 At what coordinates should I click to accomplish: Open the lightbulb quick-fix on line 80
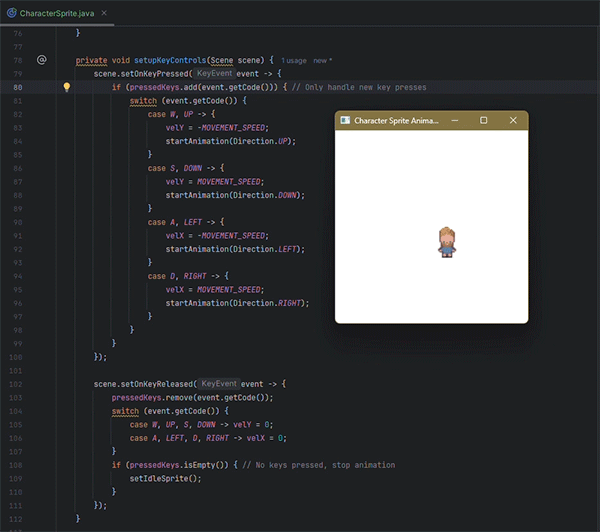click(67, 87)
